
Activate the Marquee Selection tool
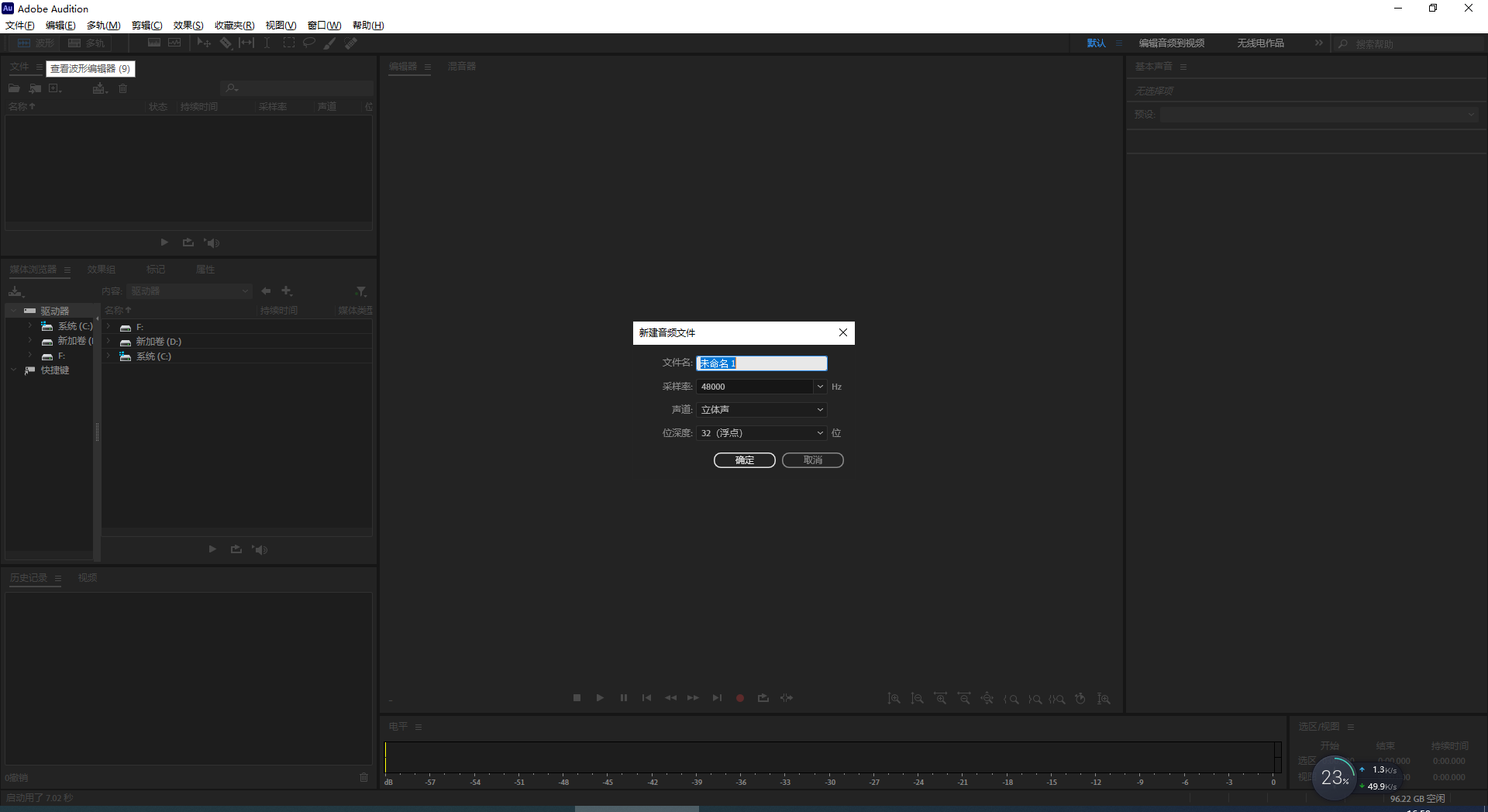pyautogui.click(x=289, y=43)
